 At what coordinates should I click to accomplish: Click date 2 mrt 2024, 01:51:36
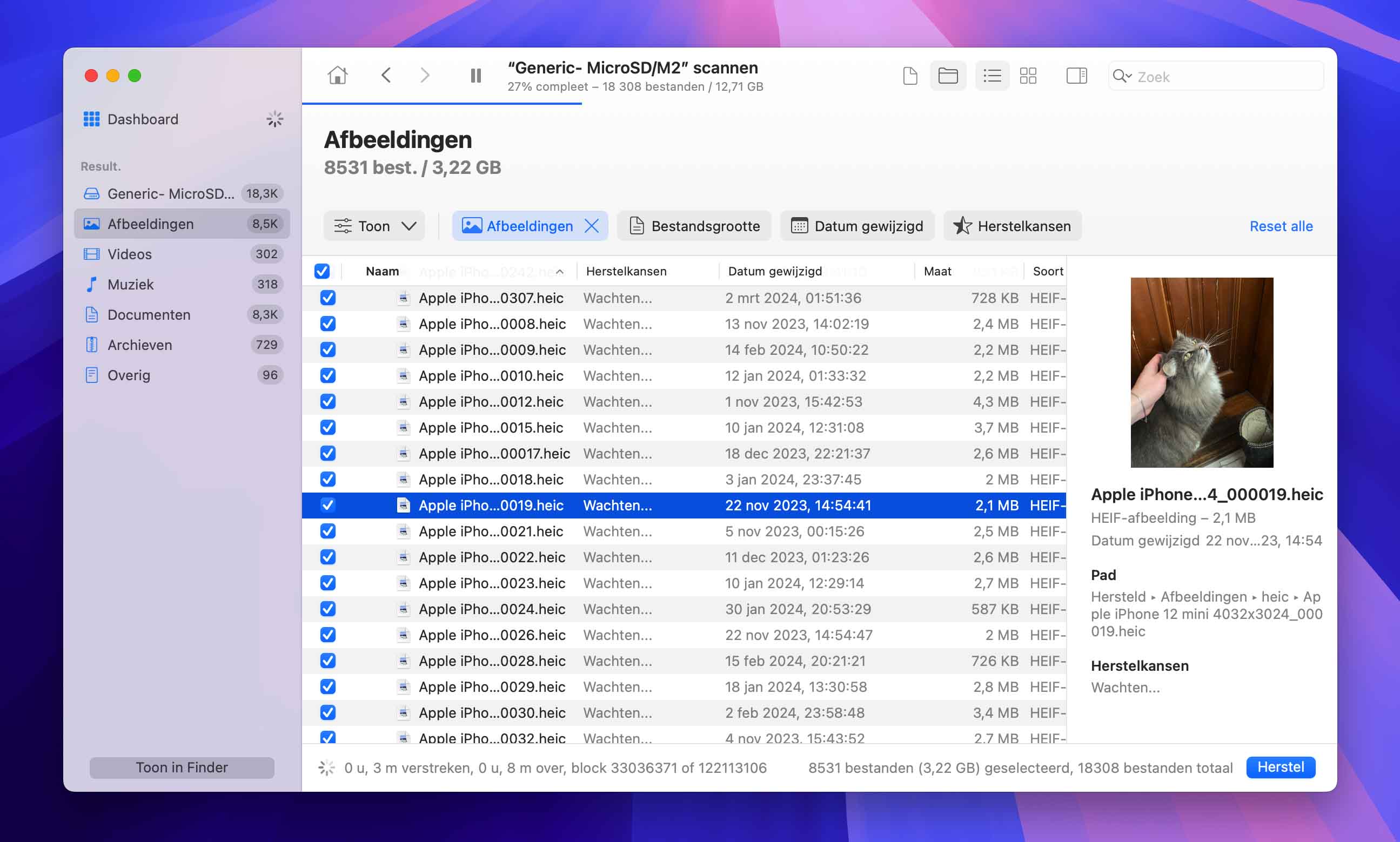point(793,298)
